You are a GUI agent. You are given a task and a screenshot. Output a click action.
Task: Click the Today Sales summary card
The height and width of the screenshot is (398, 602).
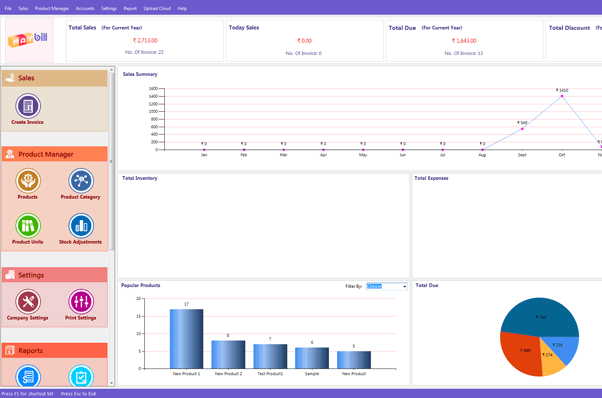click(304, 41)
